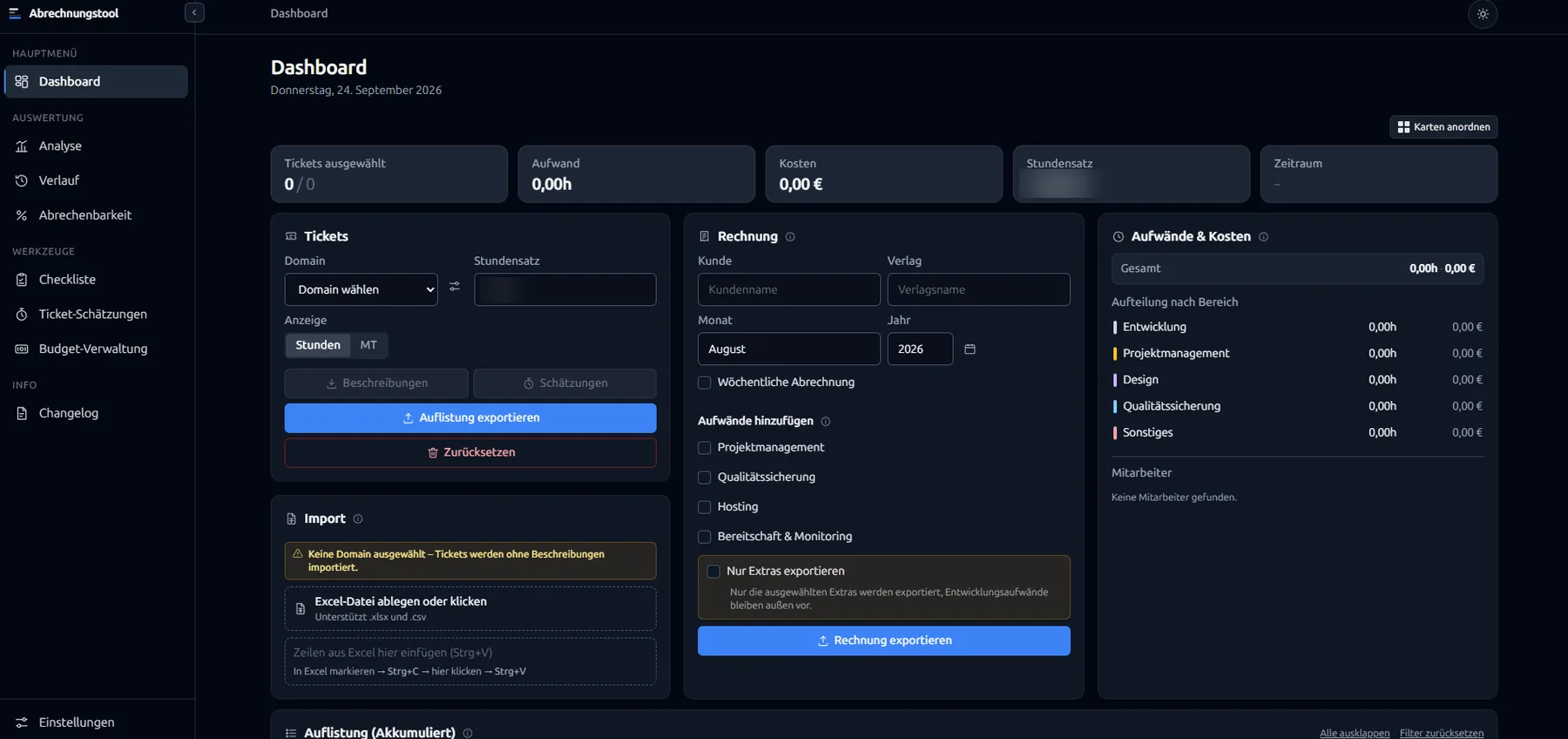Click Zurücksetzen button
This screenshot has width=1568, height=739.
pyautogui.click(x=470, y=453)
